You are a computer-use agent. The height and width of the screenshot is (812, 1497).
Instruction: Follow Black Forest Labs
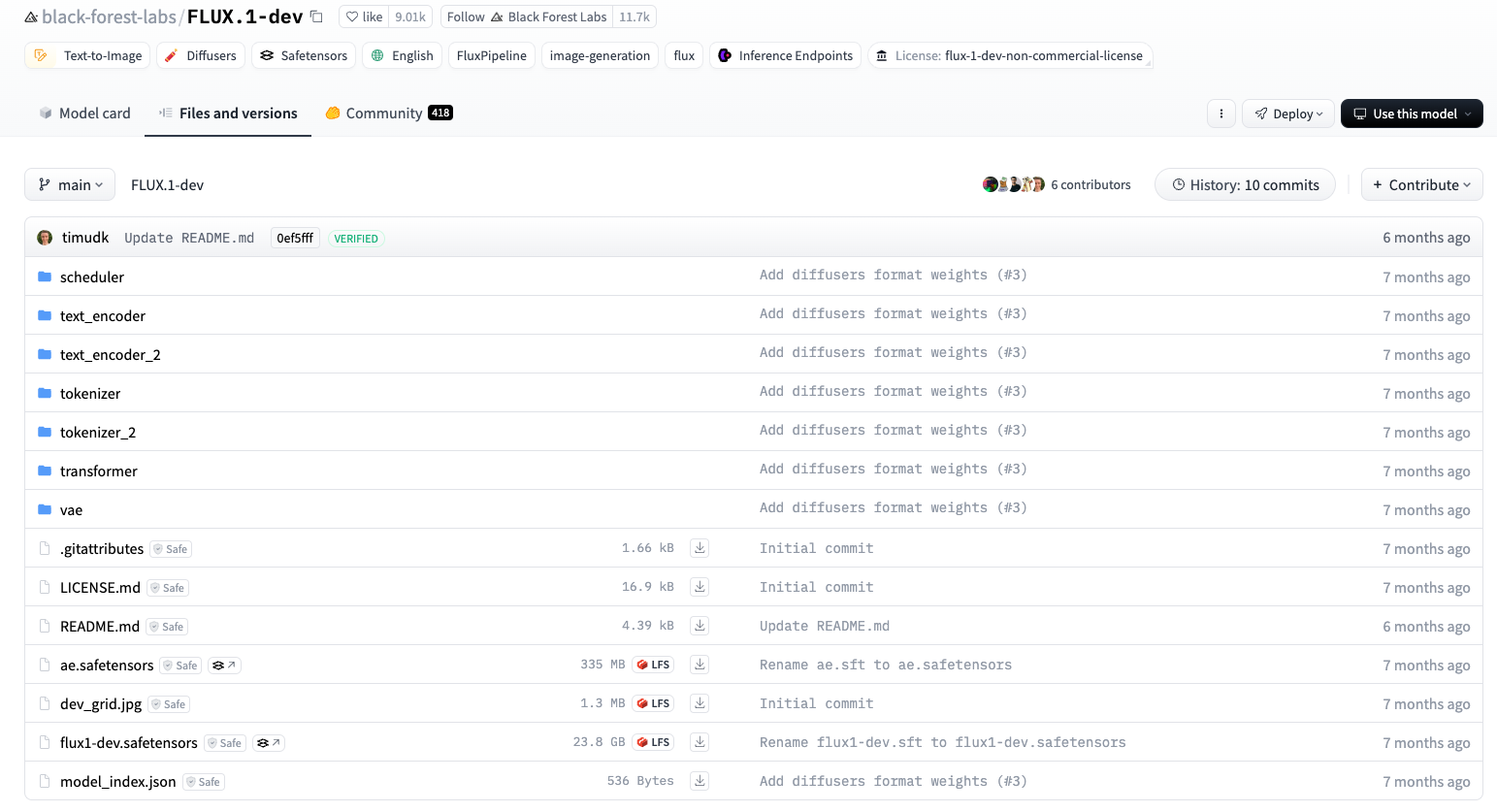tap(527, 16)
